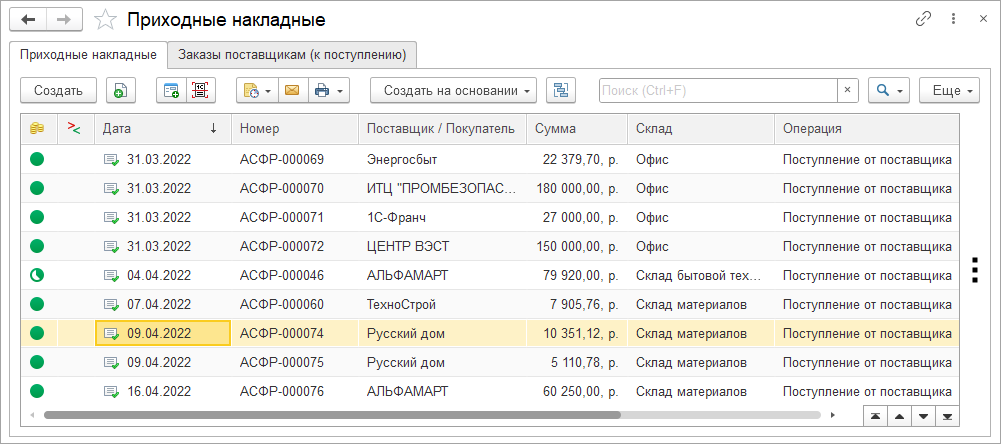Add to favorites with star icon
This screenshot has height=444, width=1001.
[105, 20]
